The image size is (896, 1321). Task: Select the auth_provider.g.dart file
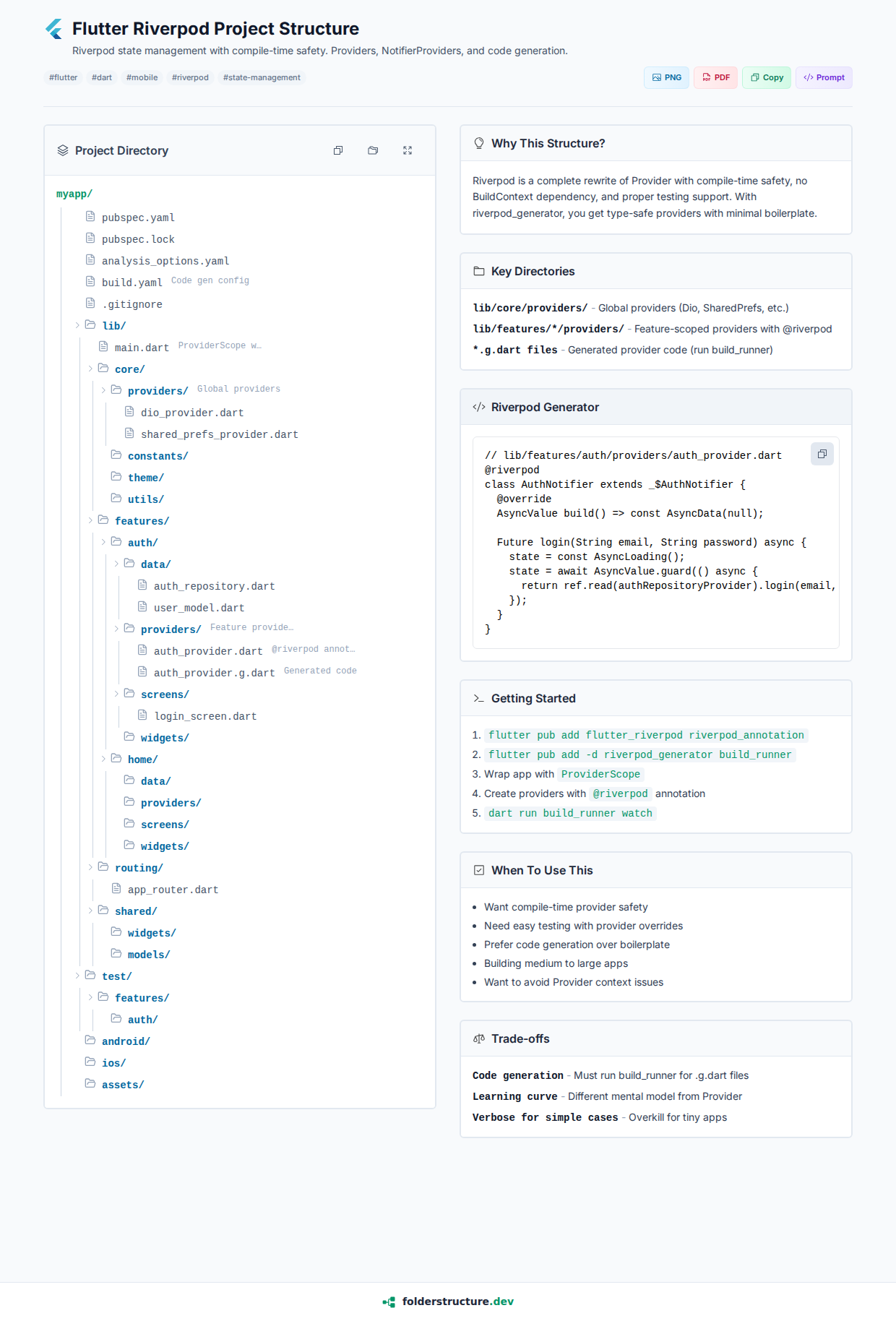coord(214,673)
